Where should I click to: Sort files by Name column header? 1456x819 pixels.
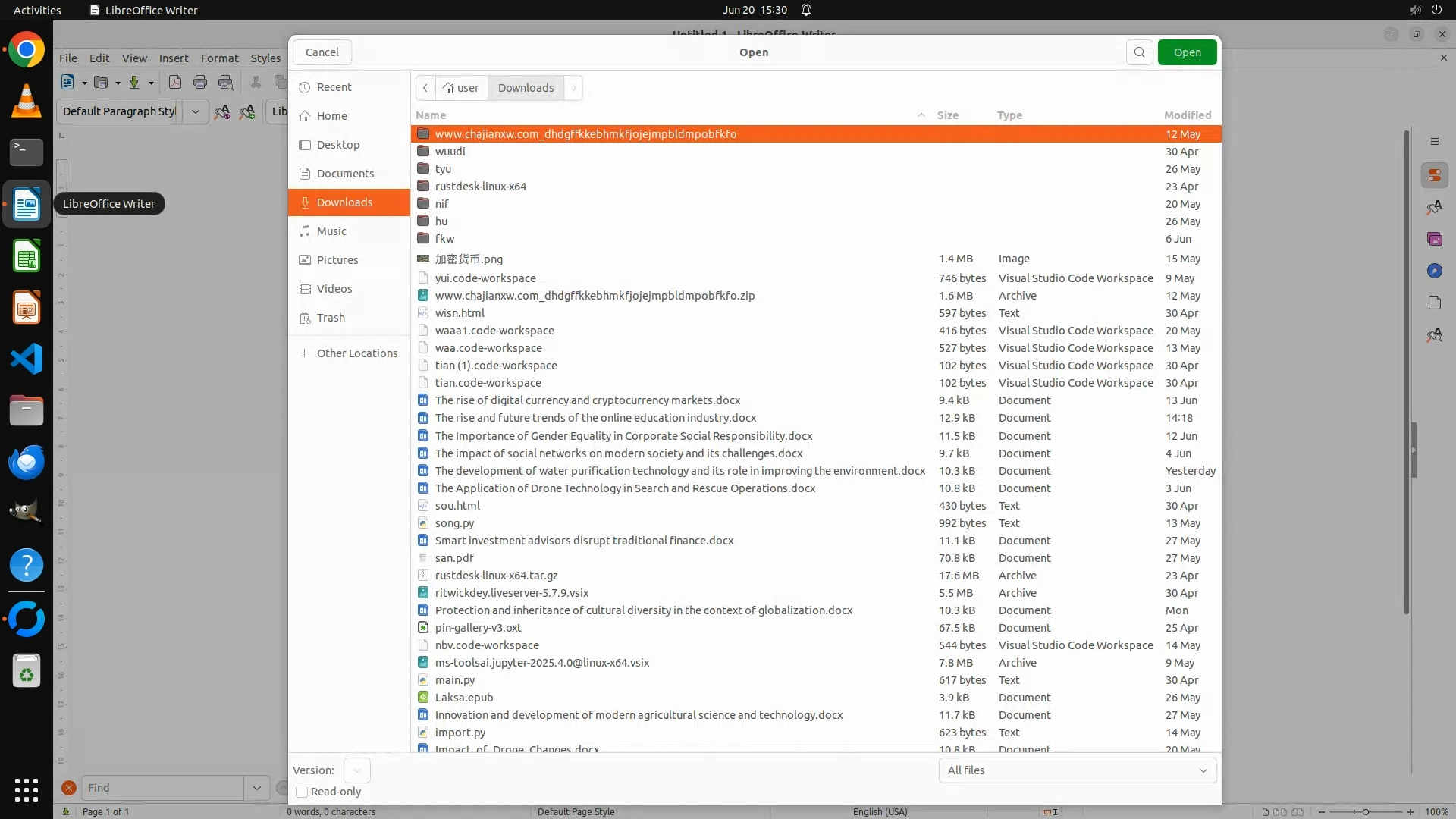point(431,115)
